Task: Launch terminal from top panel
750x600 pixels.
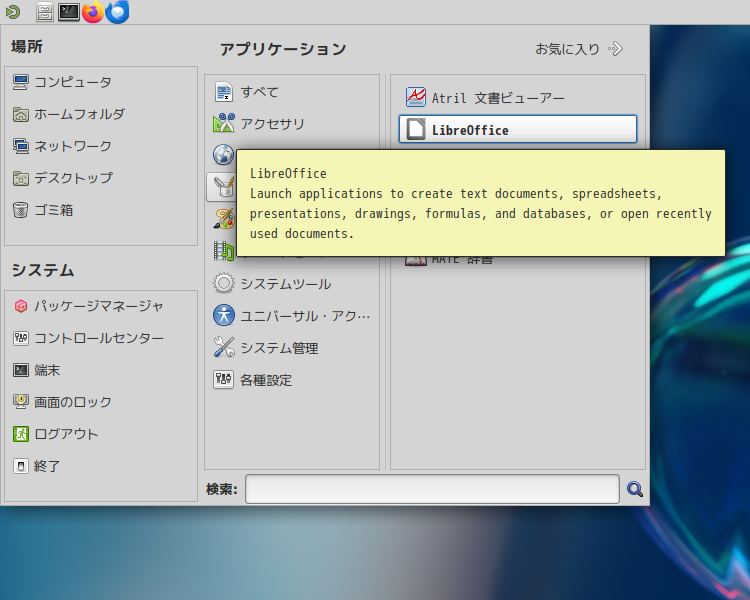Action: click(x=68, y=12)
